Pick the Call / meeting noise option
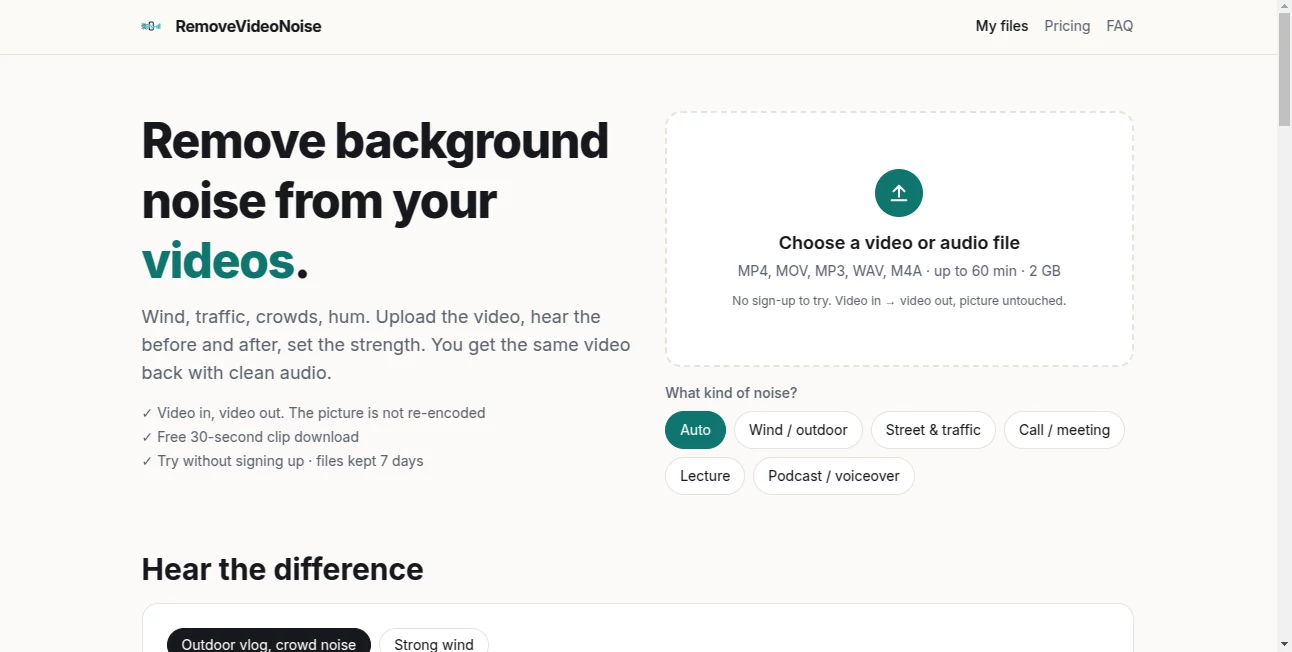Screen dimensions: 1292x652 (1064, 430)
